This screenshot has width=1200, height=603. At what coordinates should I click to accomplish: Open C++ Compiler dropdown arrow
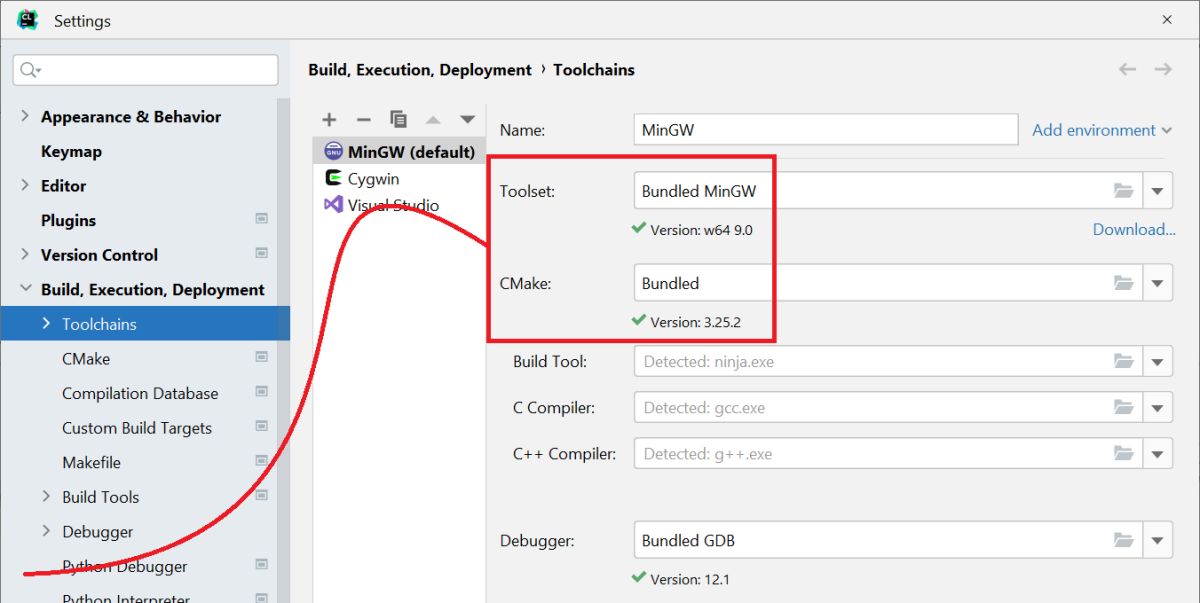tap(1157, 453)
